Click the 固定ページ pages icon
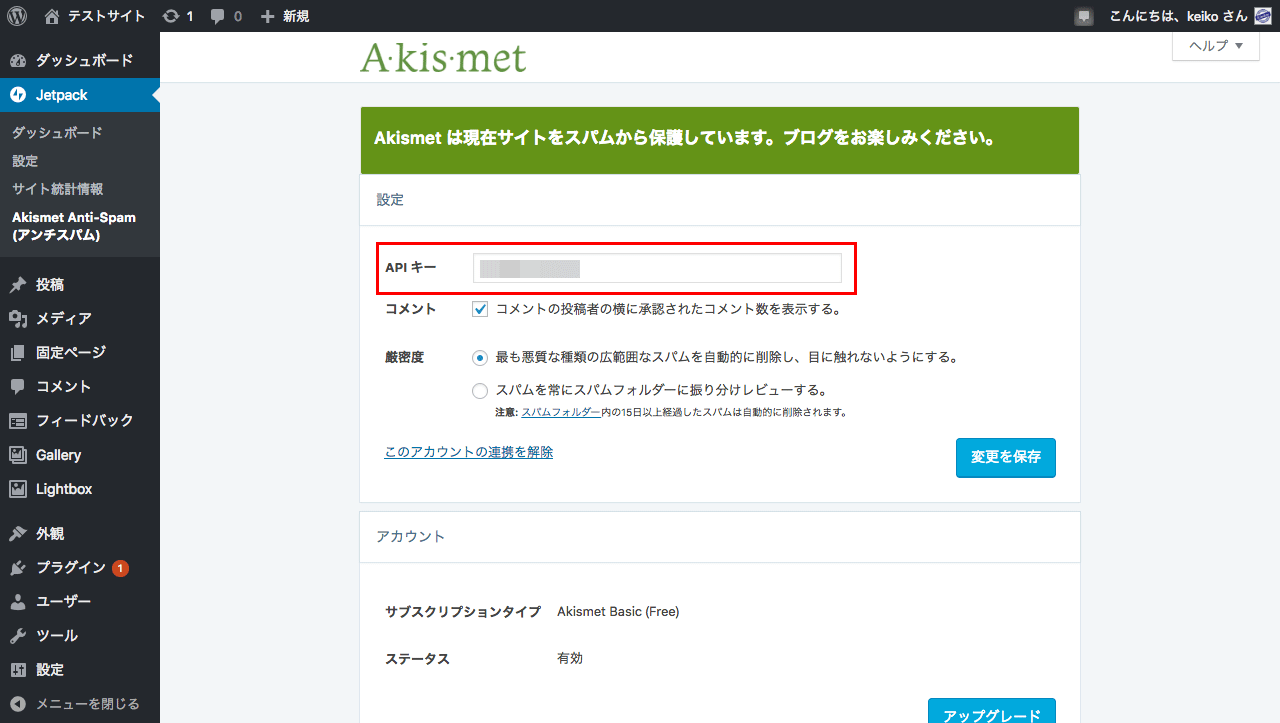This screenshot has height=723, width=1280. (18, 353)
